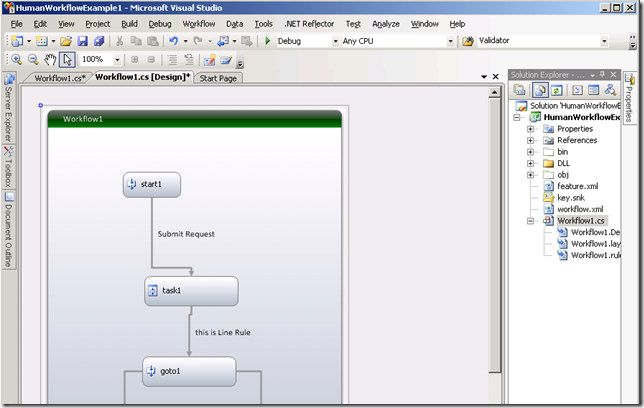Select the goto1 activity in designer
Screen dimensions: 644x408
tap(189, 371)
